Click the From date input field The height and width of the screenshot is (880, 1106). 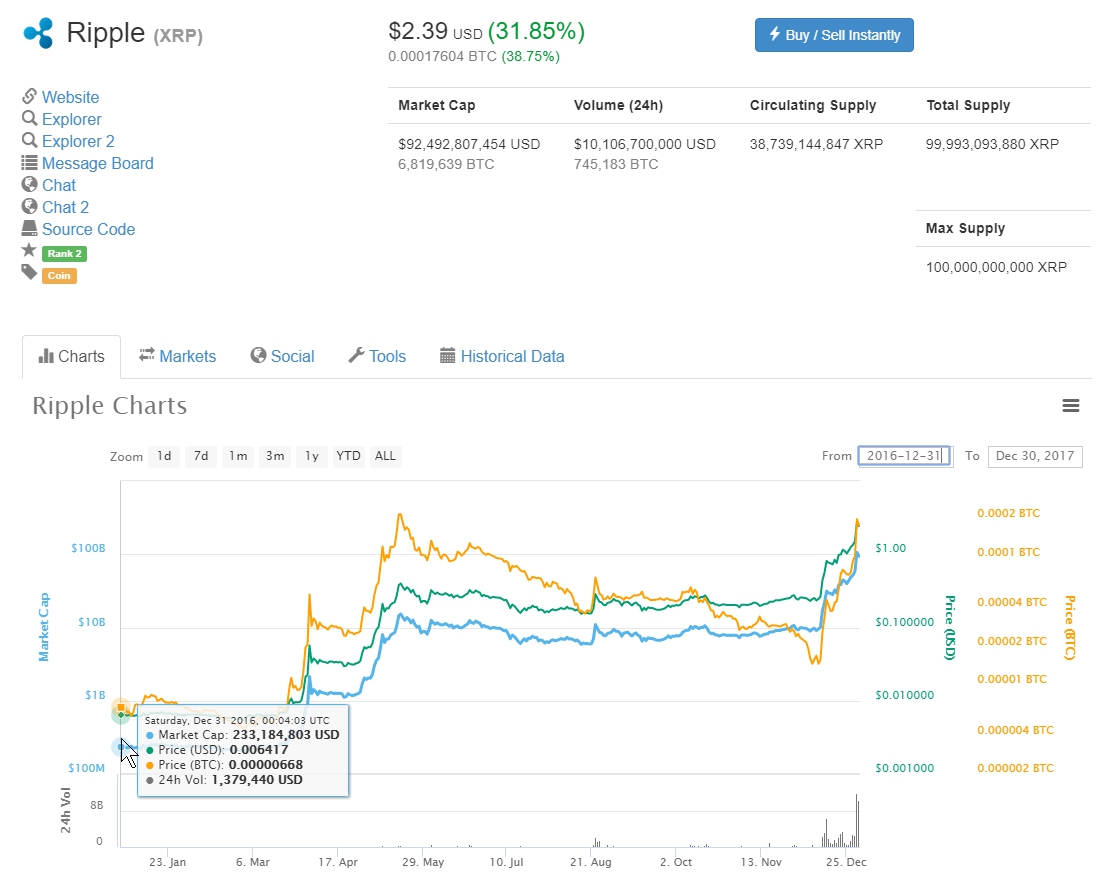point(904,456)
